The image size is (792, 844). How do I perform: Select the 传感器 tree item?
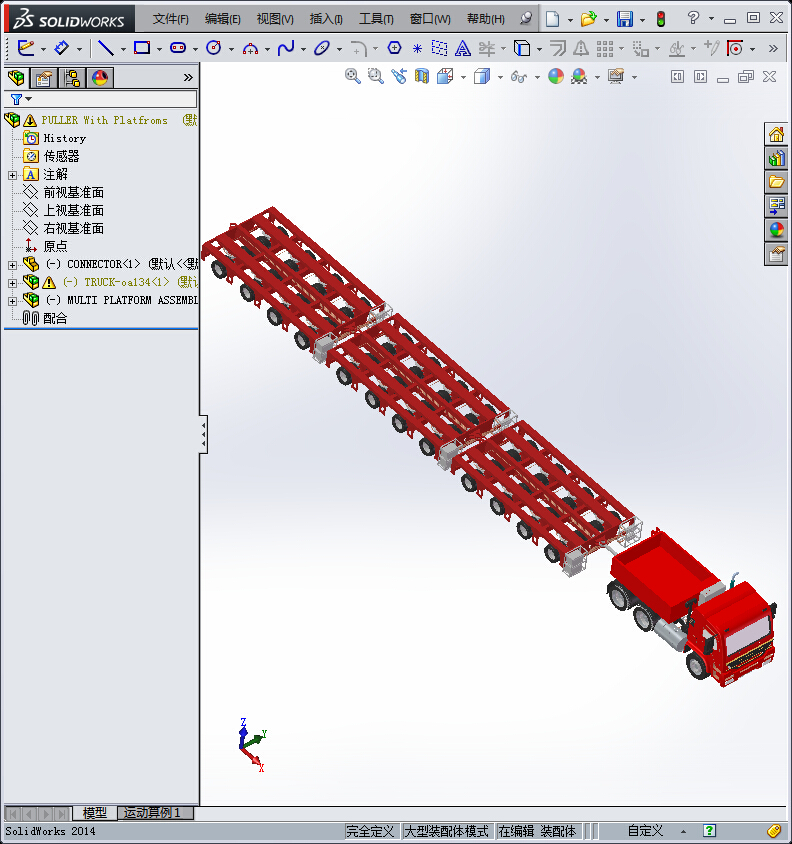pos(61,157)
